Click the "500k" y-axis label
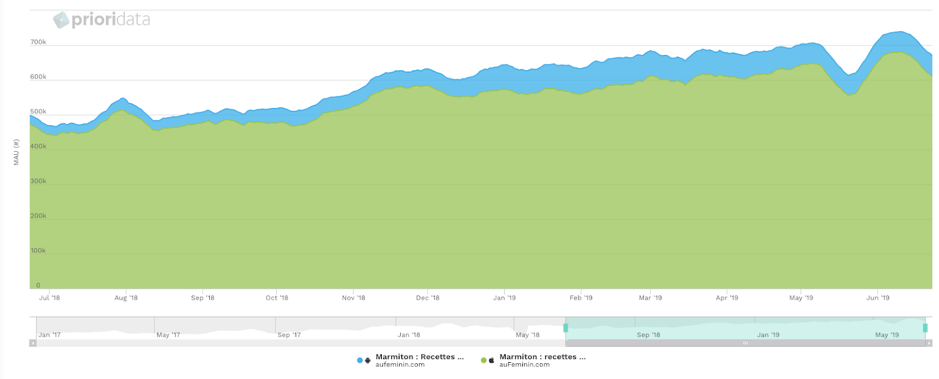This screenshot has width=939, height=379. (x=38, y=112)
